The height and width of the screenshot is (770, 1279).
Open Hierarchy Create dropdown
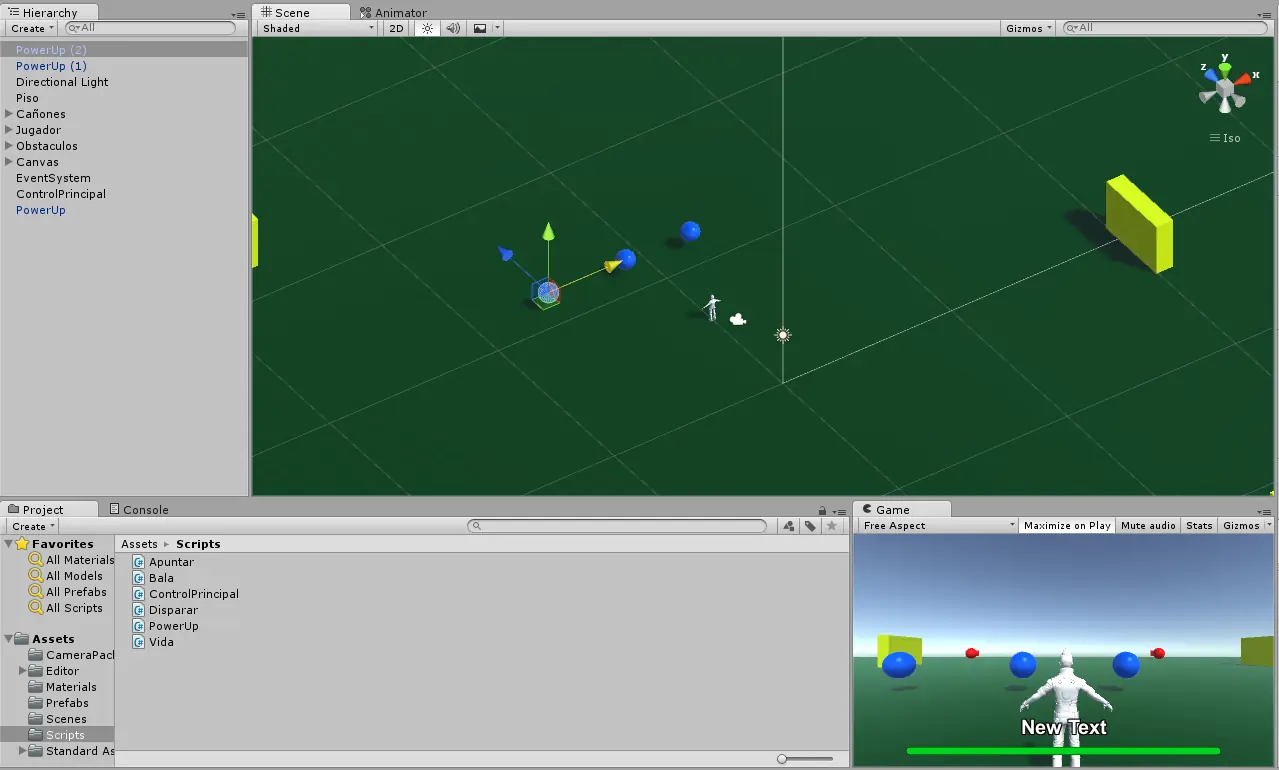tap(33, 28)
